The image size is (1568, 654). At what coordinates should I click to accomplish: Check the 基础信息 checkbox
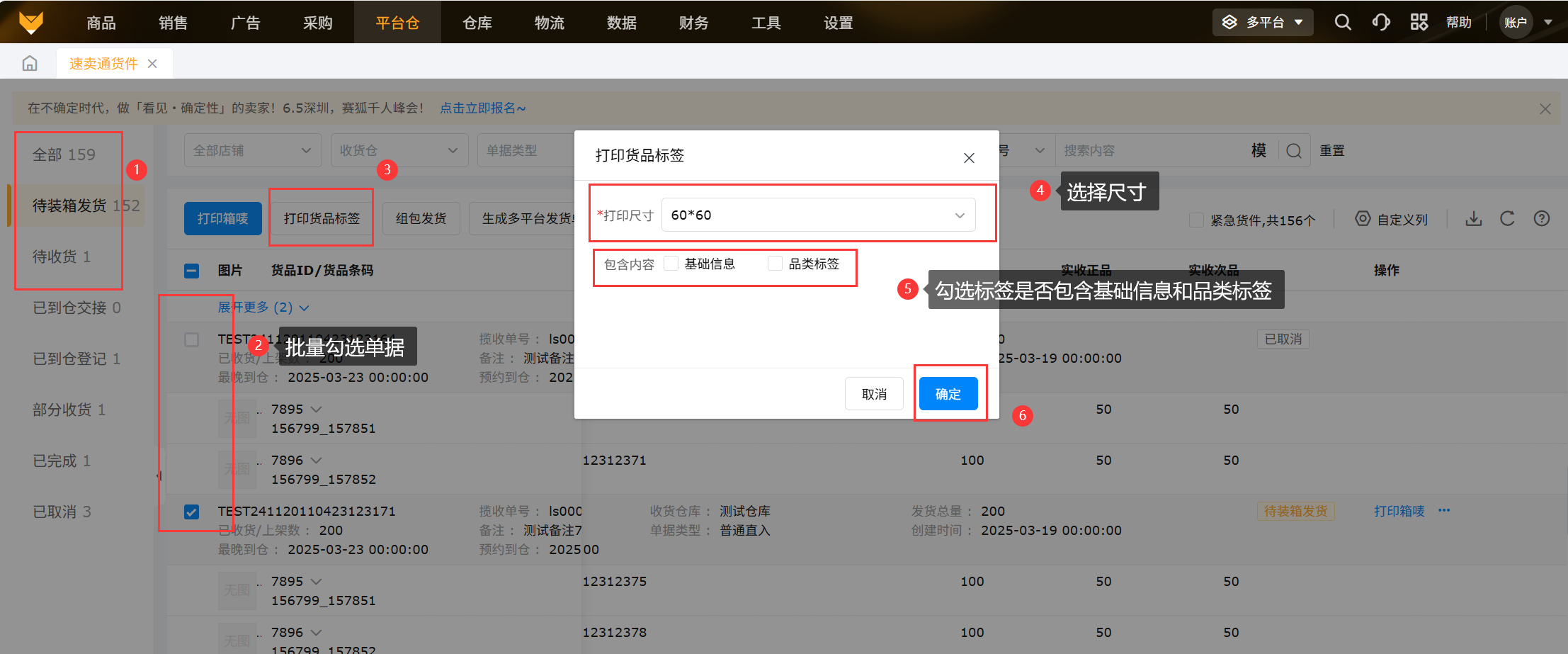671,264
